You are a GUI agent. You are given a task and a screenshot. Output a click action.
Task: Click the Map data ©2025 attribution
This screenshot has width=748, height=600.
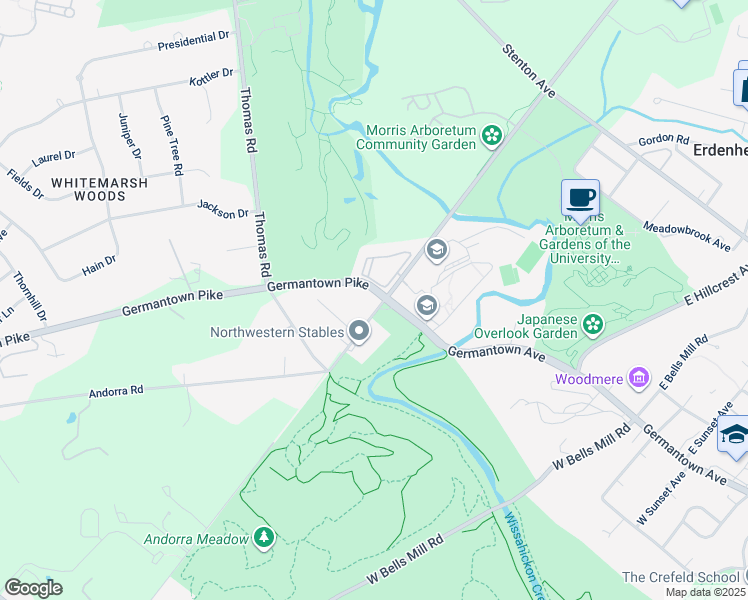706,592
